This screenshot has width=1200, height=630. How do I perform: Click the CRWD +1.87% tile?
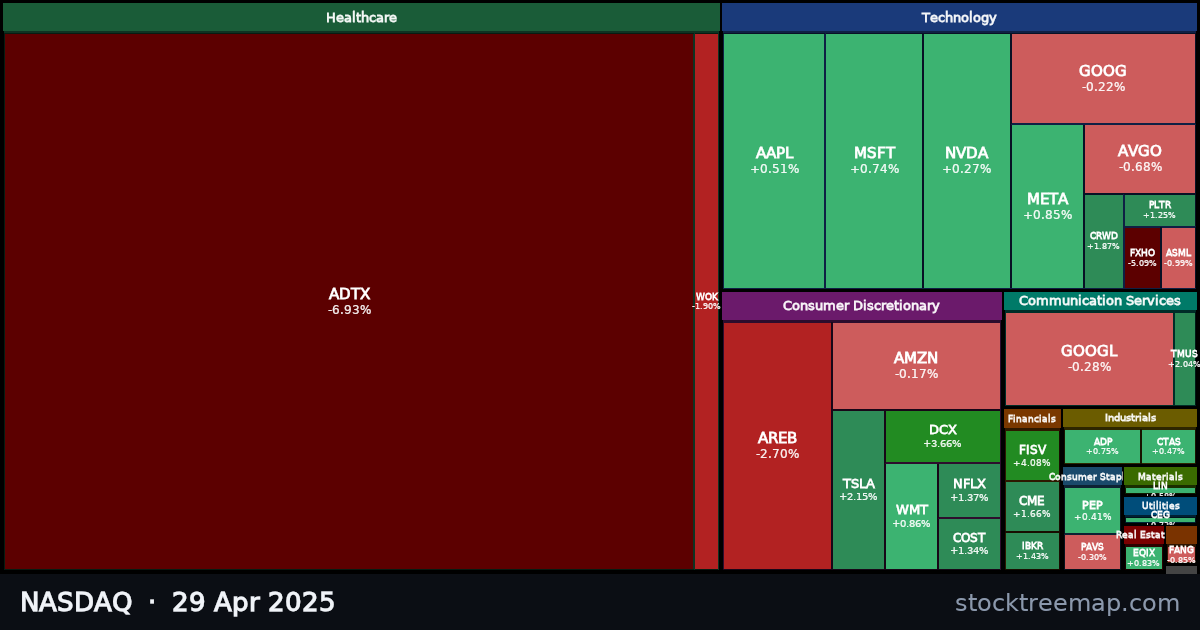click(1104, 241)
